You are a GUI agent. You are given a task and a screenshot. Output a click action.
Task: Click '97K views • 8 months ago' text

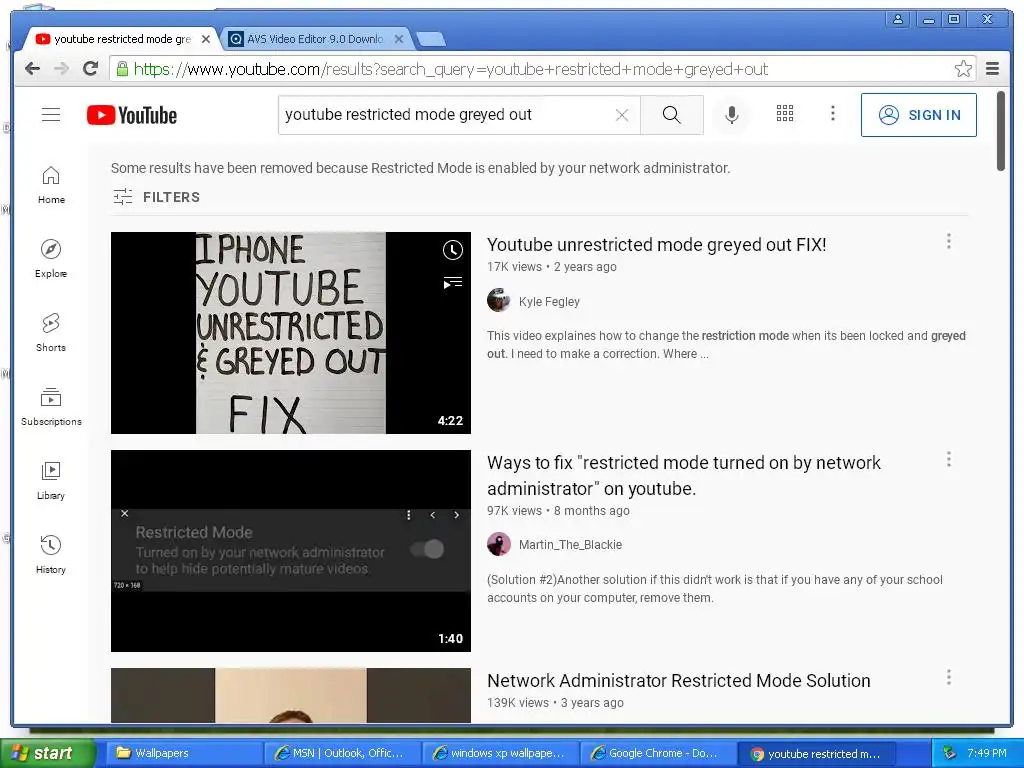coord(558,511)
